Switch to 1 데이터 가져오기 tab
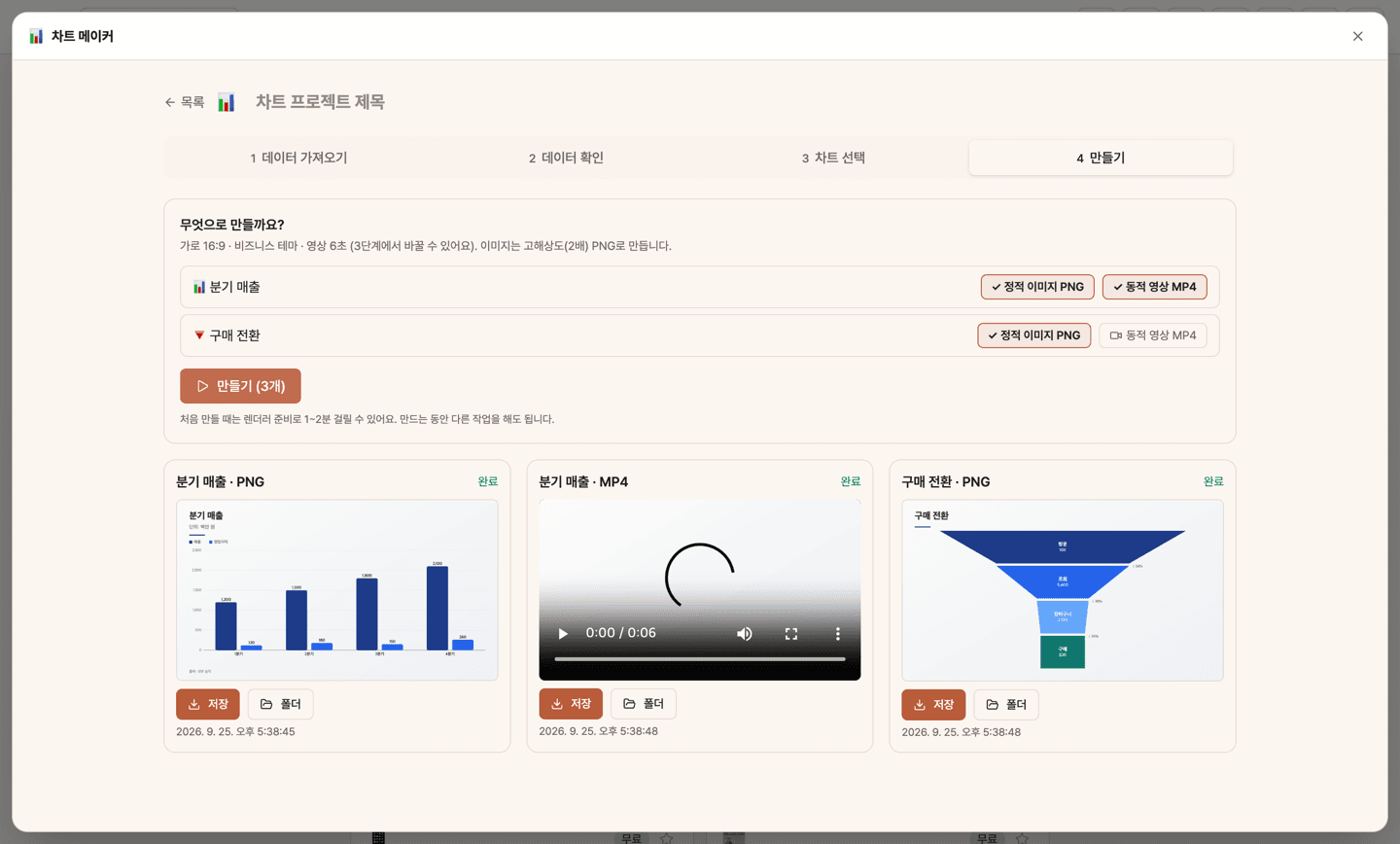 [298, 158]
